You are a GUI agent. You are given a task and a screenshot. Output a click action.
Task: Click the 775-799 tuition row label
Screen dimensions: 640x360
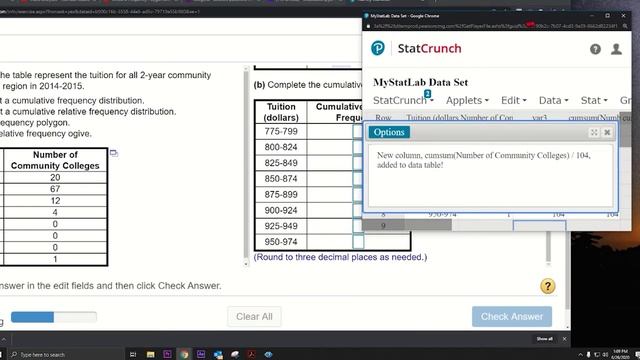281,131
